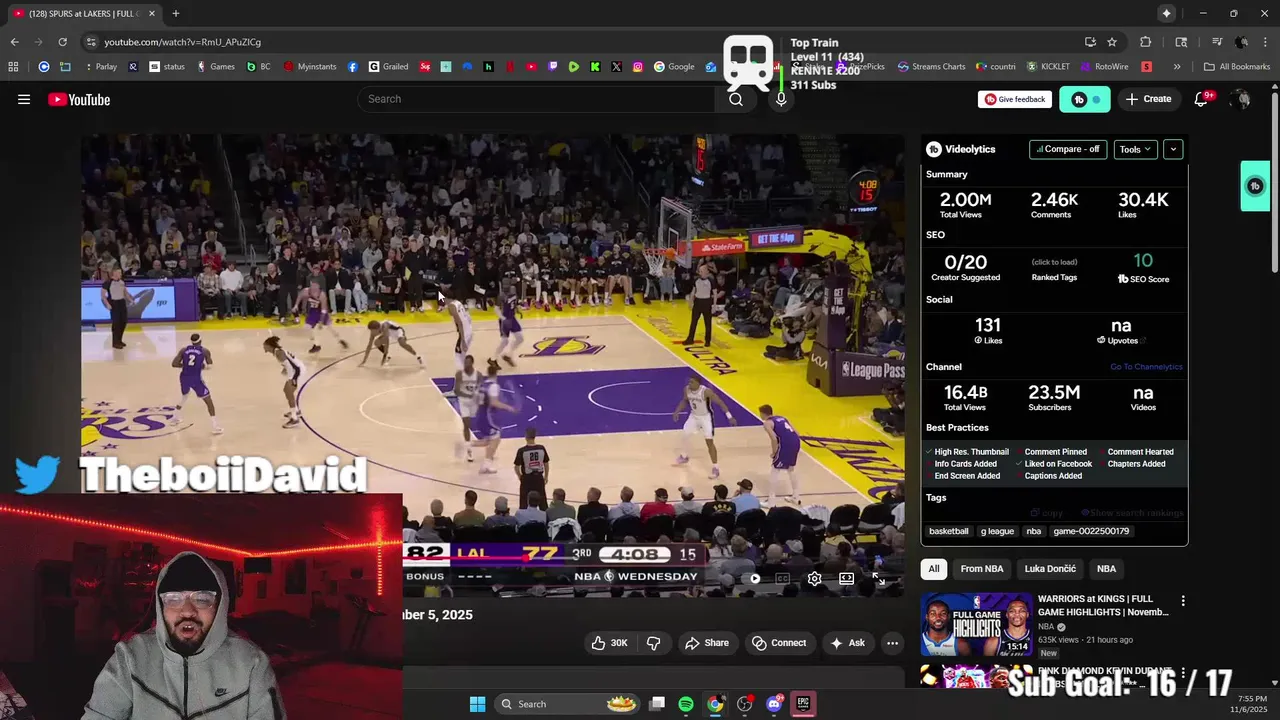Viewport: 1280px width, 720px height.
Task: Click the browser address bar URL
Action: (182, 42)
